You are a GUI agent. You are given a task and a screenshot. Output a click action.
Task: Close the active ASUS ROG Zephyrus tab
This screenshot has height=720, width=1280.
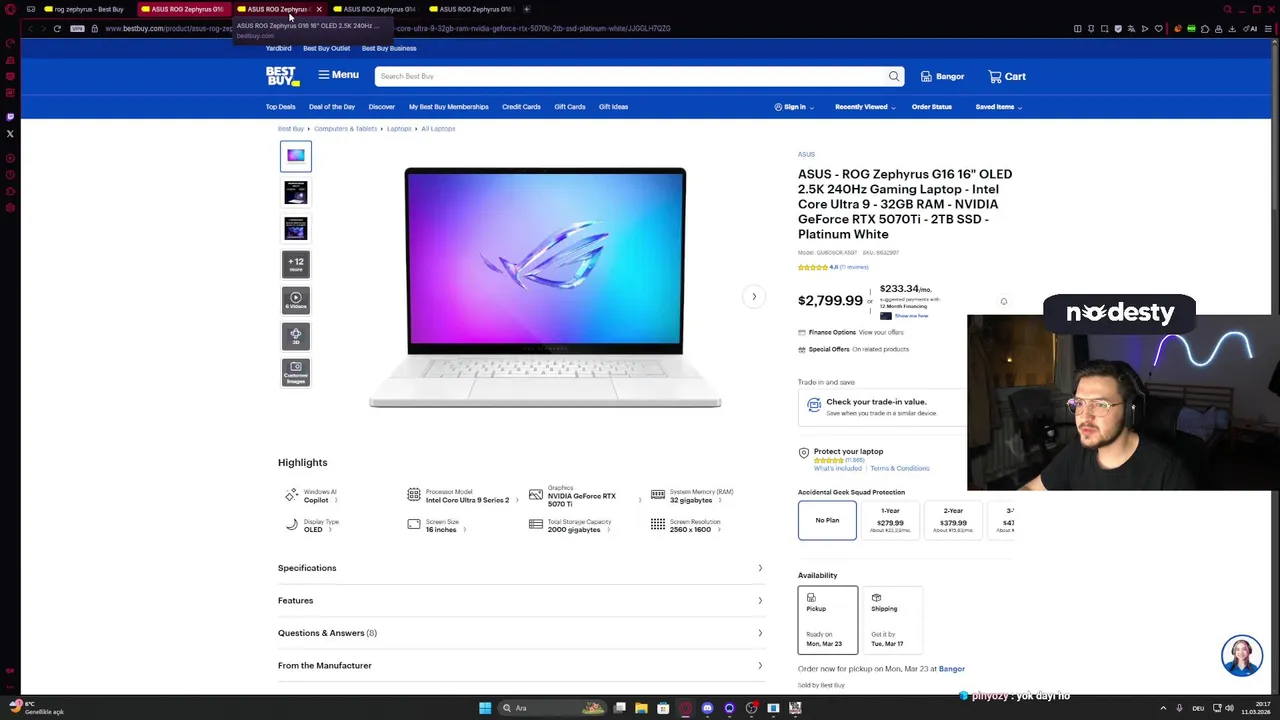point(319,9)
